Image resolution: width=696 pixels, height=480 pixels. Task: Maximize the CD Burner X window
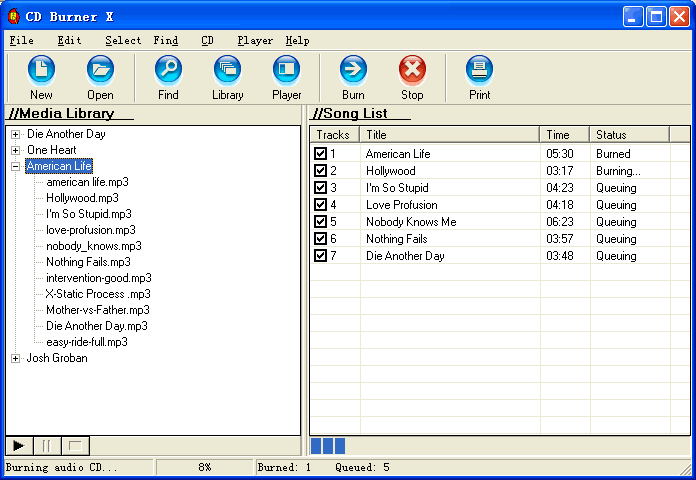pos(656,17)
